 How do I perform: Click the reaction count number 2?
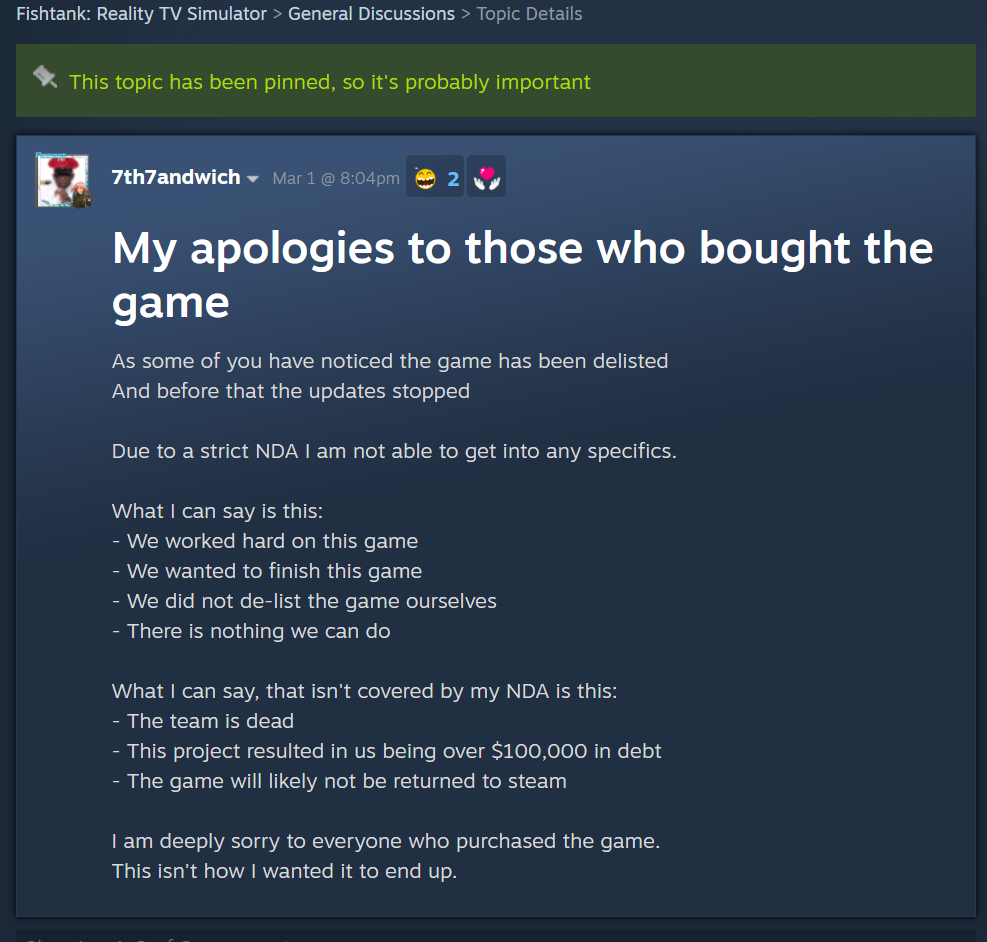(x=453, y=179)
